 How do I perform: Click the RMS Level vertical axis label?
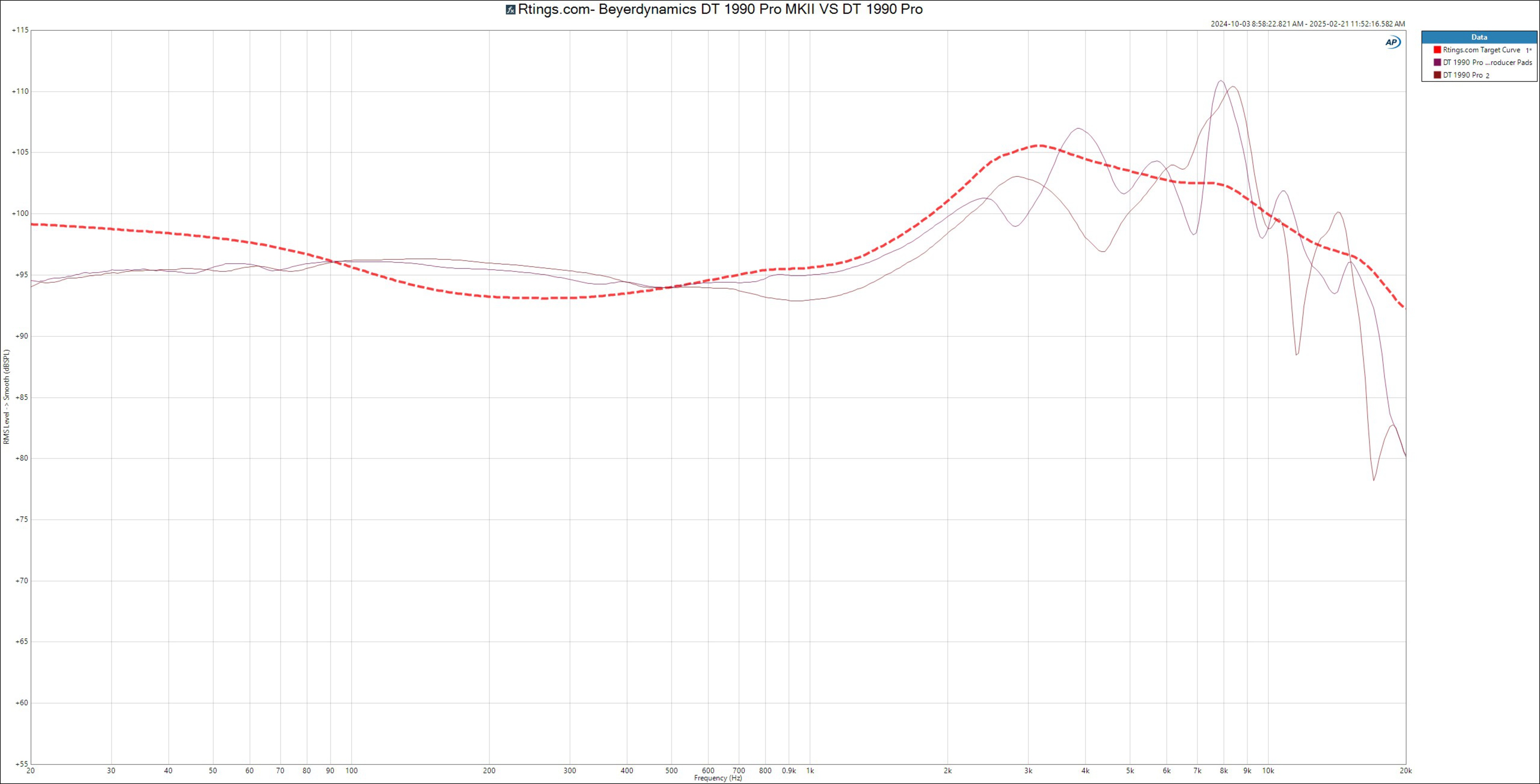coord(6,397)
